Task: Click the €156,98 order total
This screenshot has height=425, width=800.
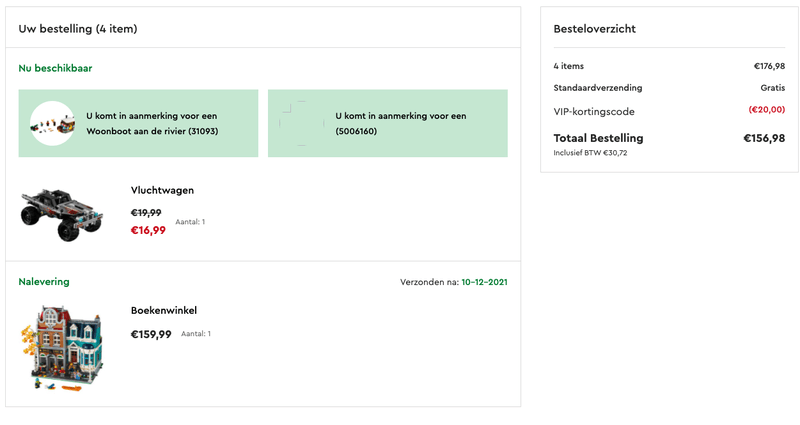Action: pos(764,138)
